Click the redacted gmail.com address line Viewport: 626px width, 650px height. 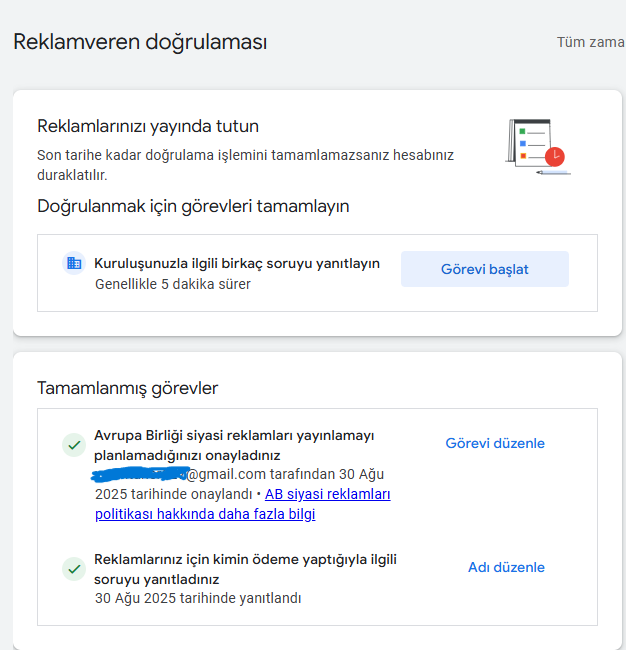click(x=238, y=474)
